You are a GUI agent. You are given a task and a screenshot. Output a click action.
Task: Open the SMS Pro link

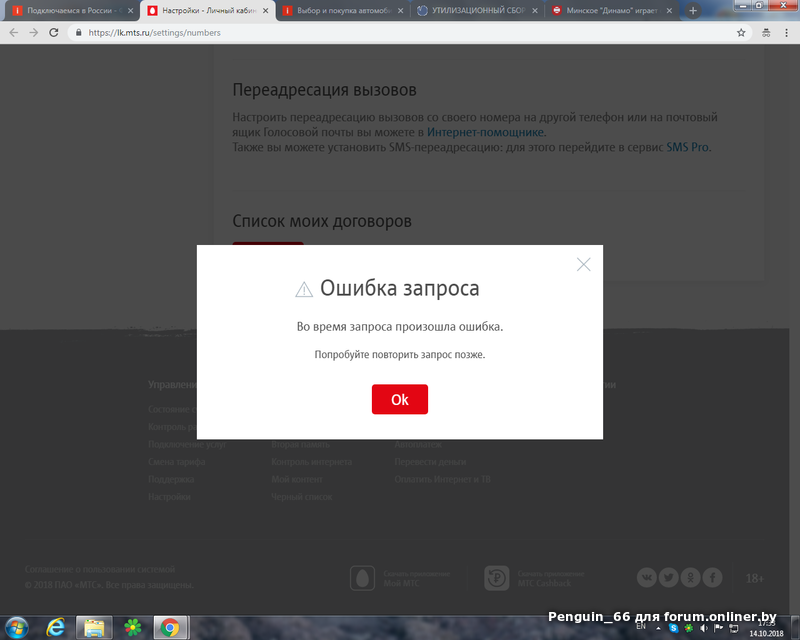coord(687,147)
